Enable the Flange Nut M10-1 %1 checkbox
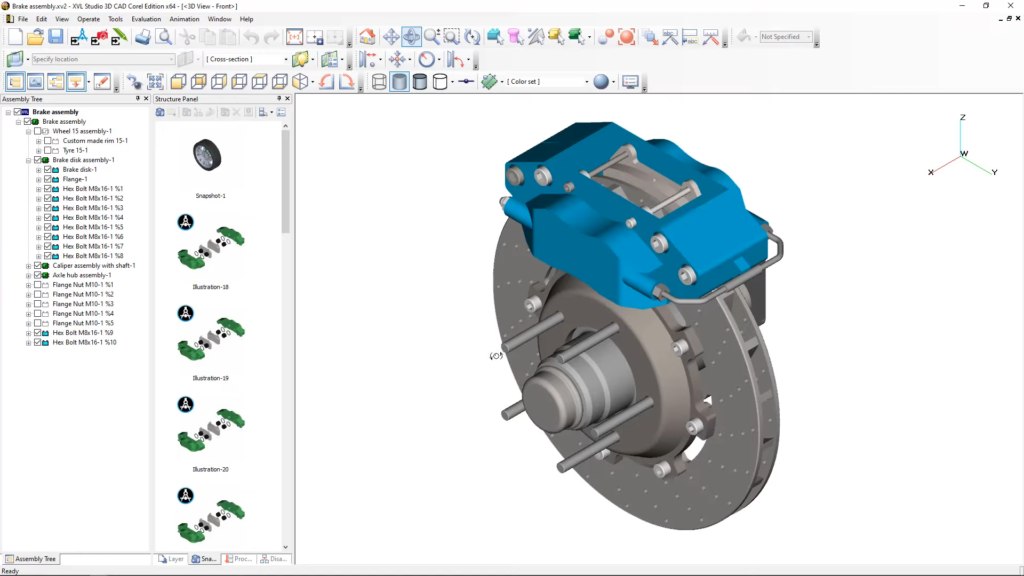The width and height of the screenshot is (1024, 576). 35,284
